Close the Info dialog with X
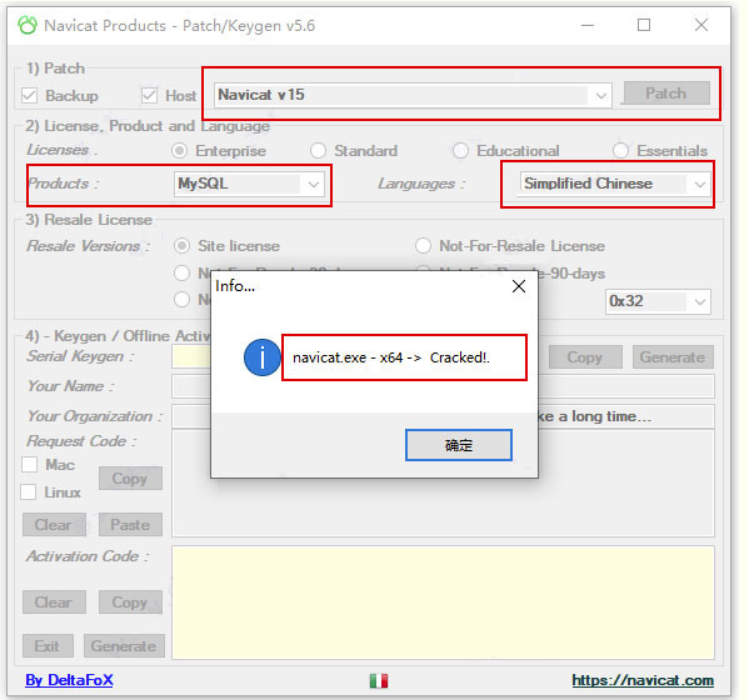The image size is (747, 700). [x=519, y=286]
